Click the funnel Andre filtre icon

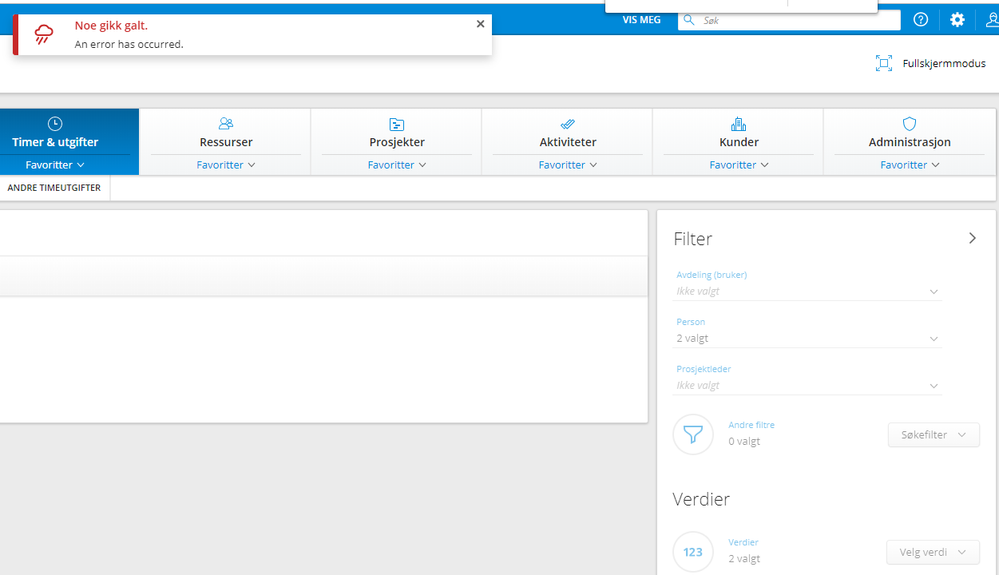(693, 434)
